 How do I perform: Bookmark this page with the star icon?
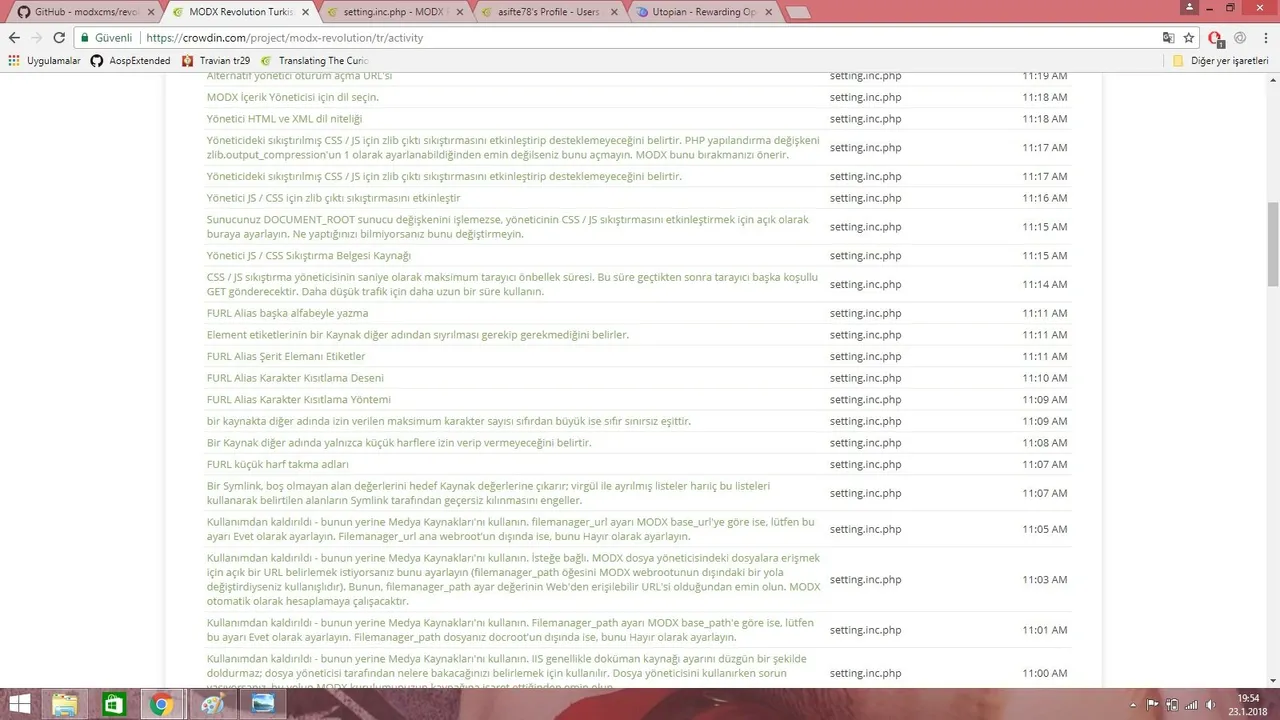1189,38
